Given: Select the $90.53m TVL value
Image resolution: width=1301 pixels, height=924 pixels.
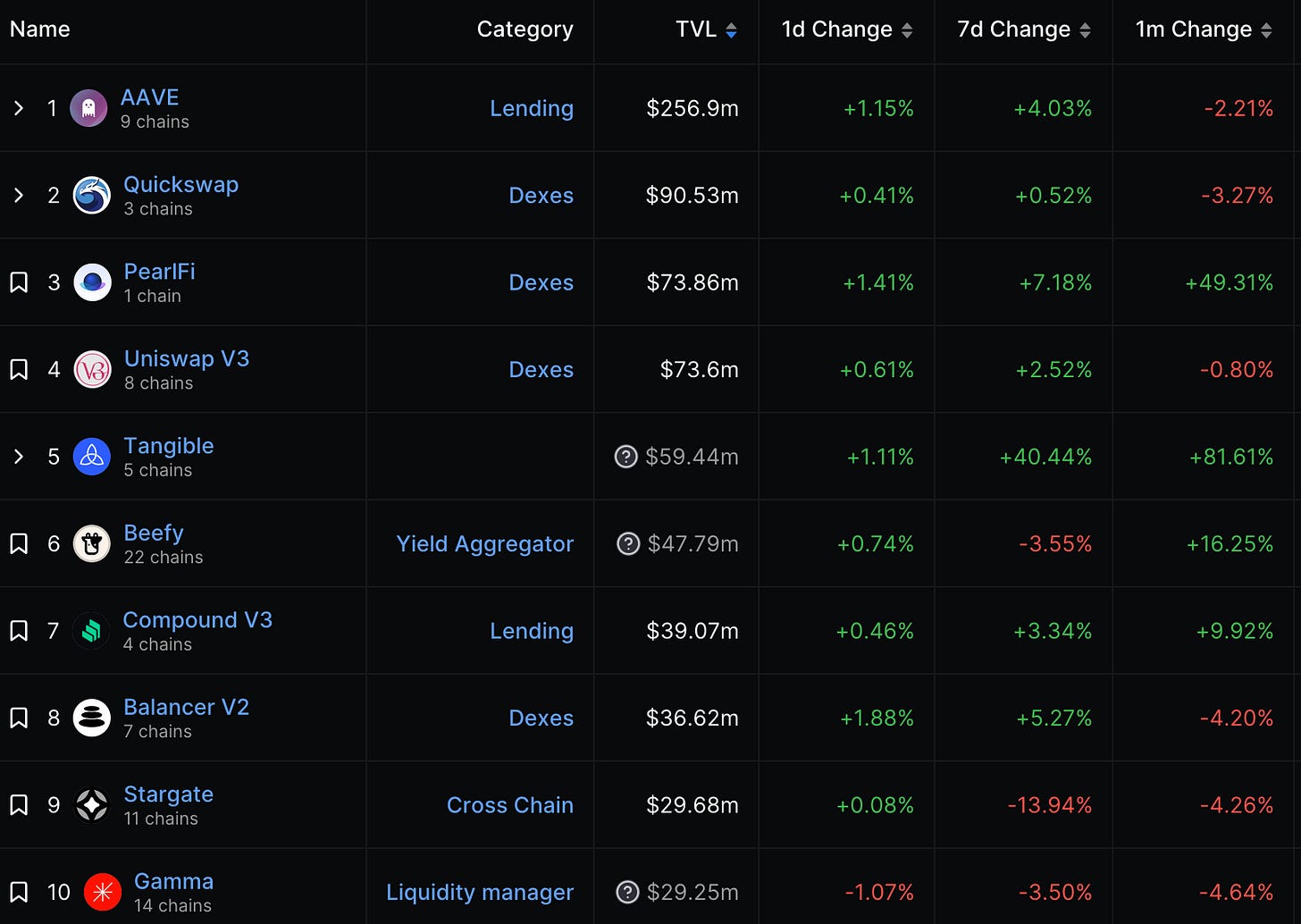Looking at the screenshot, I should pos(692,196).
